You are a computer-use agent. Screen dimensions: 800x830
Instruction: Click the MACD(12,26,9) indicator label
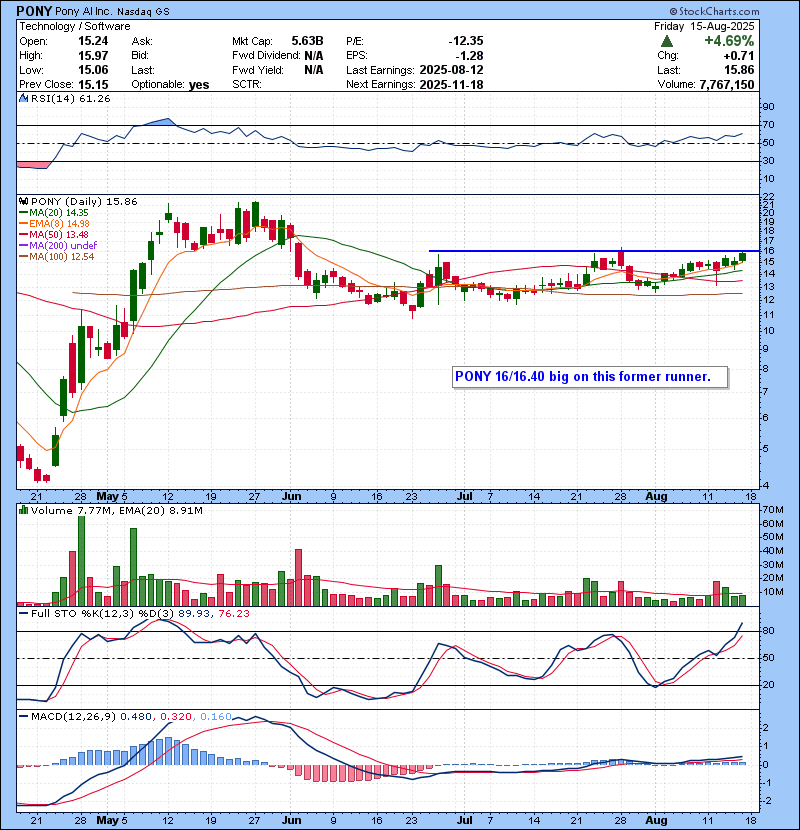click(x=73, y=716)
